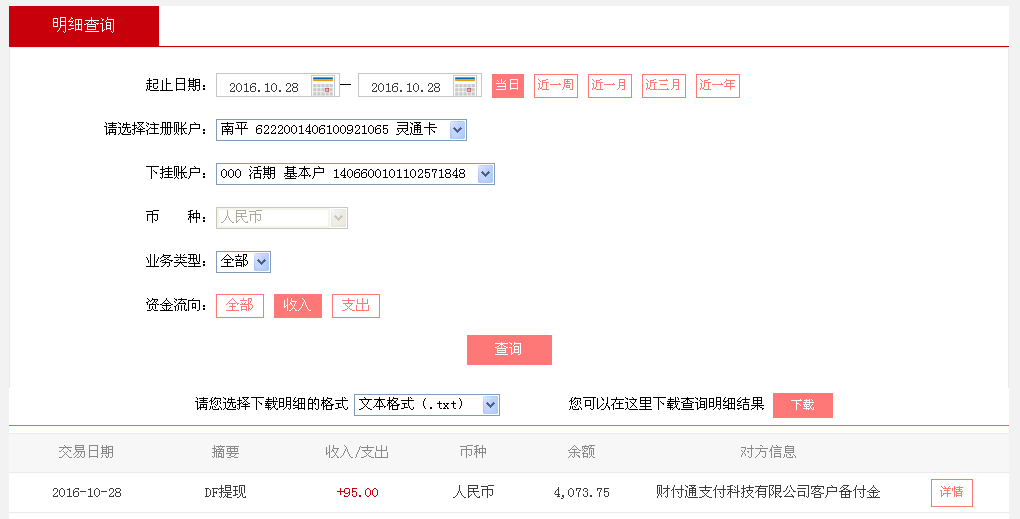Choose the 近一周 date range shortcut
1020x519 pixels.
point(555,86)
